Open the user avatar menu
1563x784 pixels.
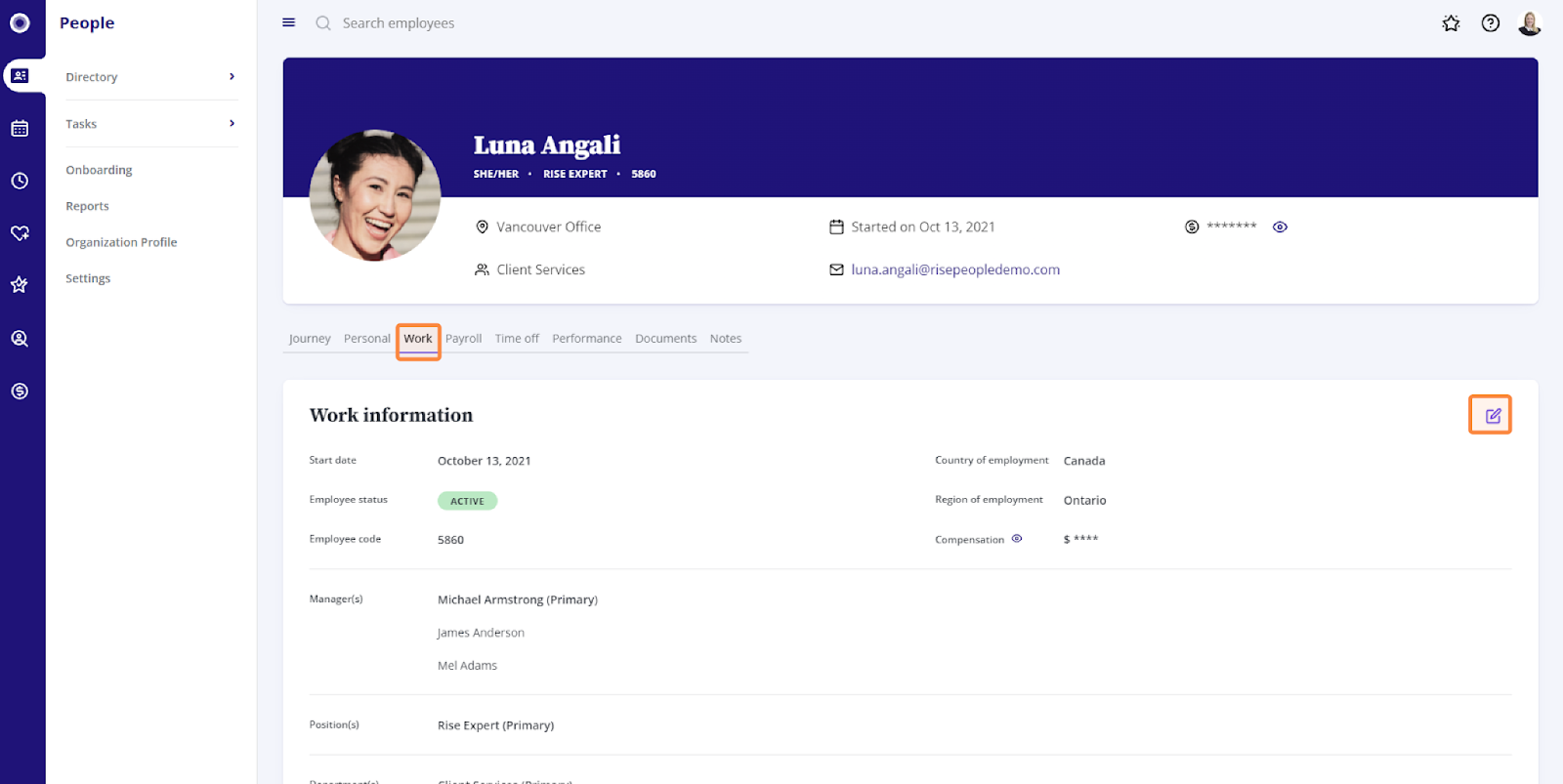pyautogui.click(x=1530, y=23)
